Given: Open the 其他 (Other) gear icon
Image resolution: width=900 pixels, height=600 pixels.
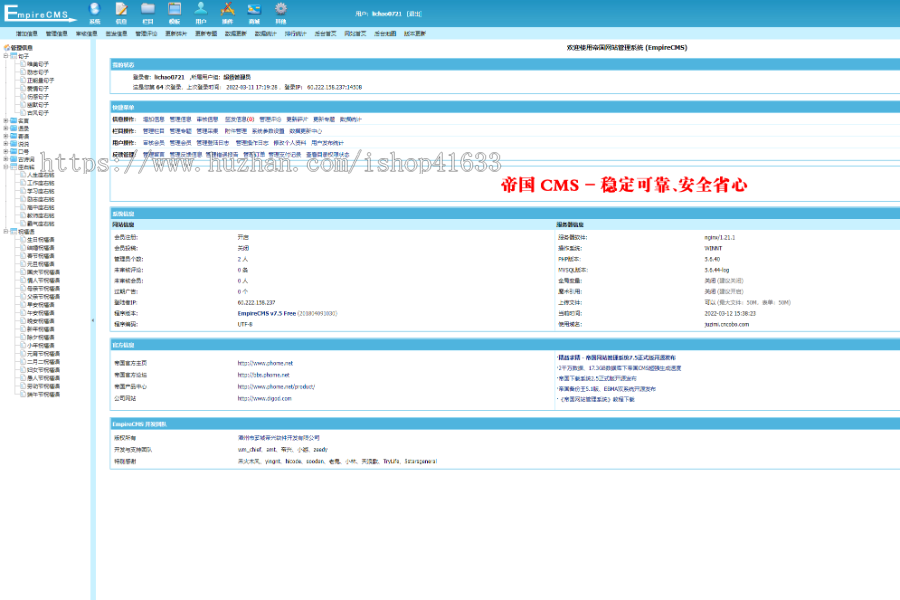Looking at the screenshot, I should 281,13.
